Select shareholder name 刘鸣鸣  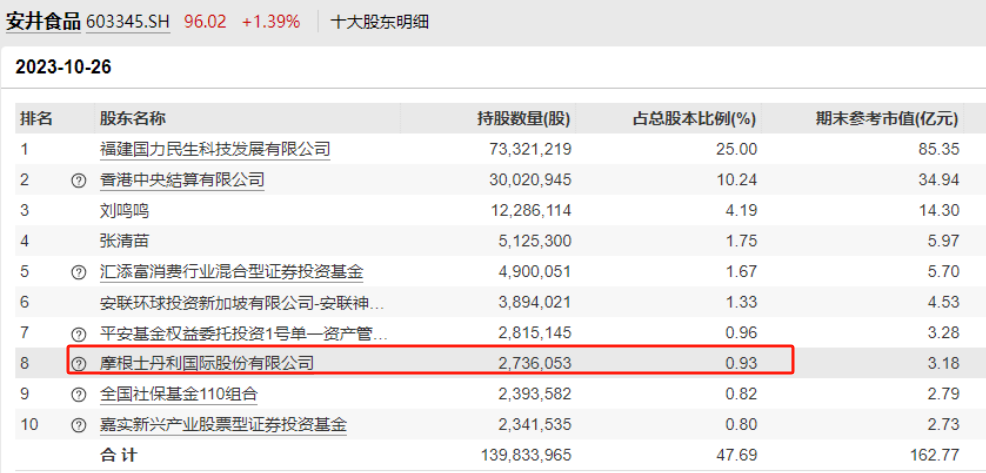pyautogui.click(x=125, y=211)
